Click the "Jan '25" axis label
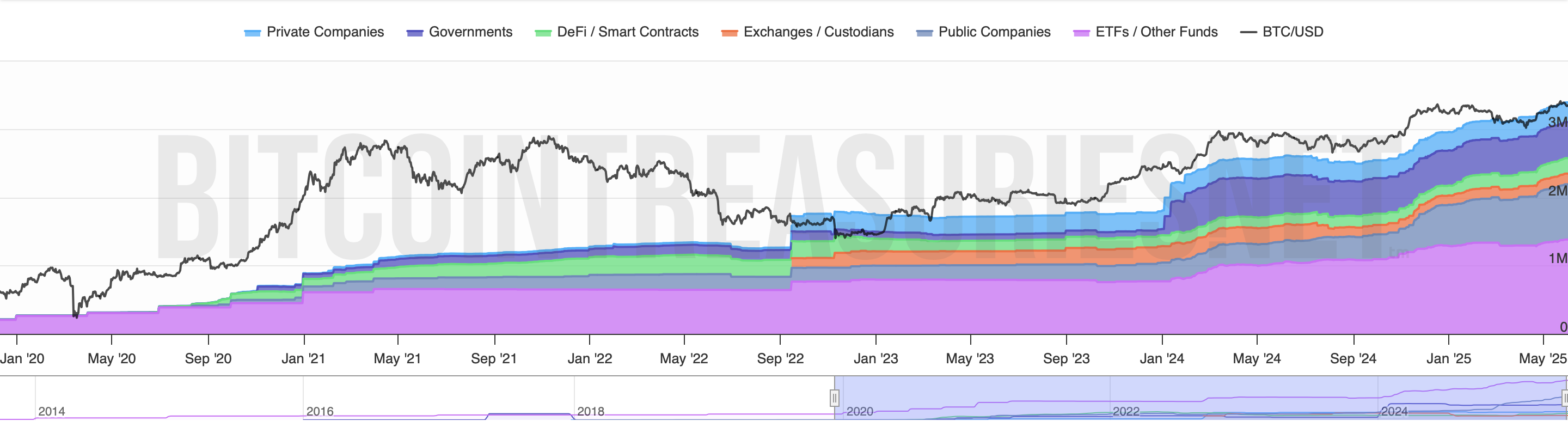Screen dimensions: 1568x421 (x=1449, y=358)
